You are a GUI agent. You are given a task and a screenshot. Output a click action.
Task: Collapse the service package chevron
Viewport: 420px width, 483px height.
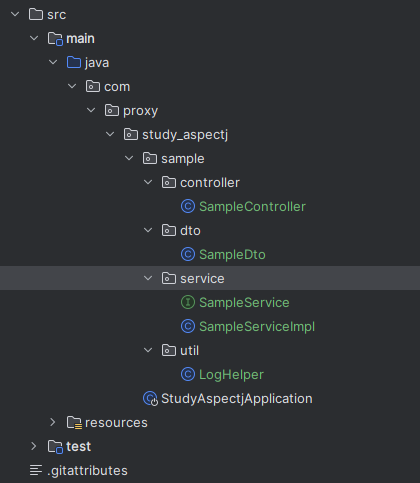[148, 278]
